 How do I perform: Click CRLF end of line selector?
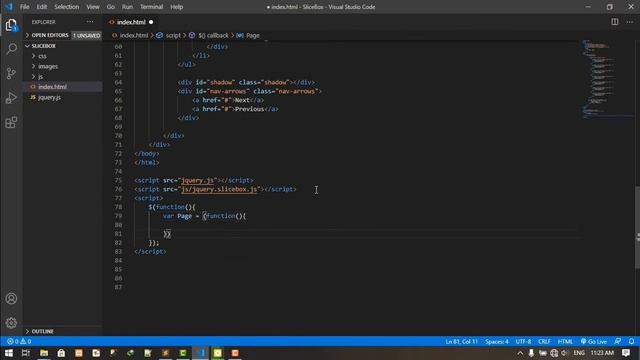coord(544,341)
